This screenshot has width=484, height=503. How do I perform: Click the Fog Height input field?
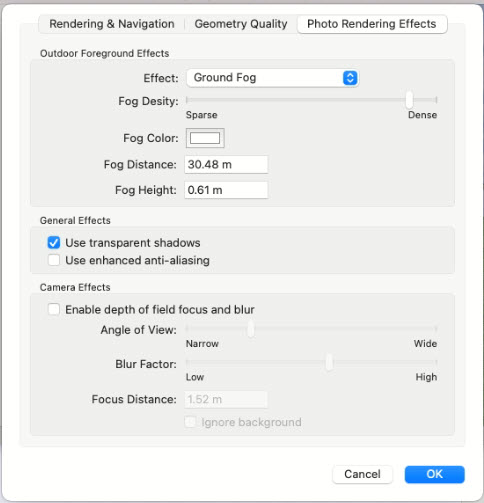click(x=226, y=190)
